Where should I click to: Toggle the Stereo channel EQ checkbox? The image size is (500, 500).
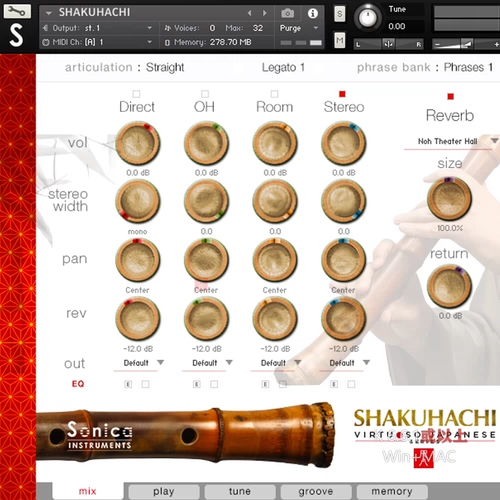[351, 384]
